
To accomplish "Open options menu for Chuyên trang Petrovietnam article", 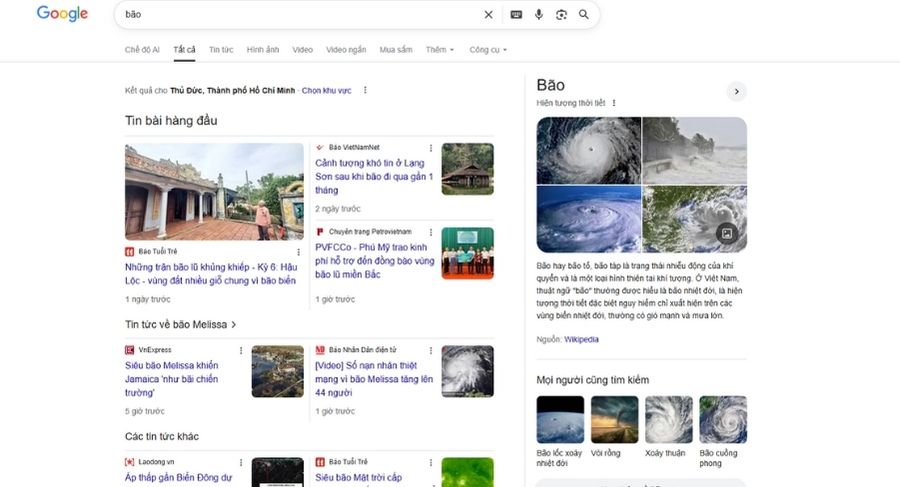I will [430, 232].
